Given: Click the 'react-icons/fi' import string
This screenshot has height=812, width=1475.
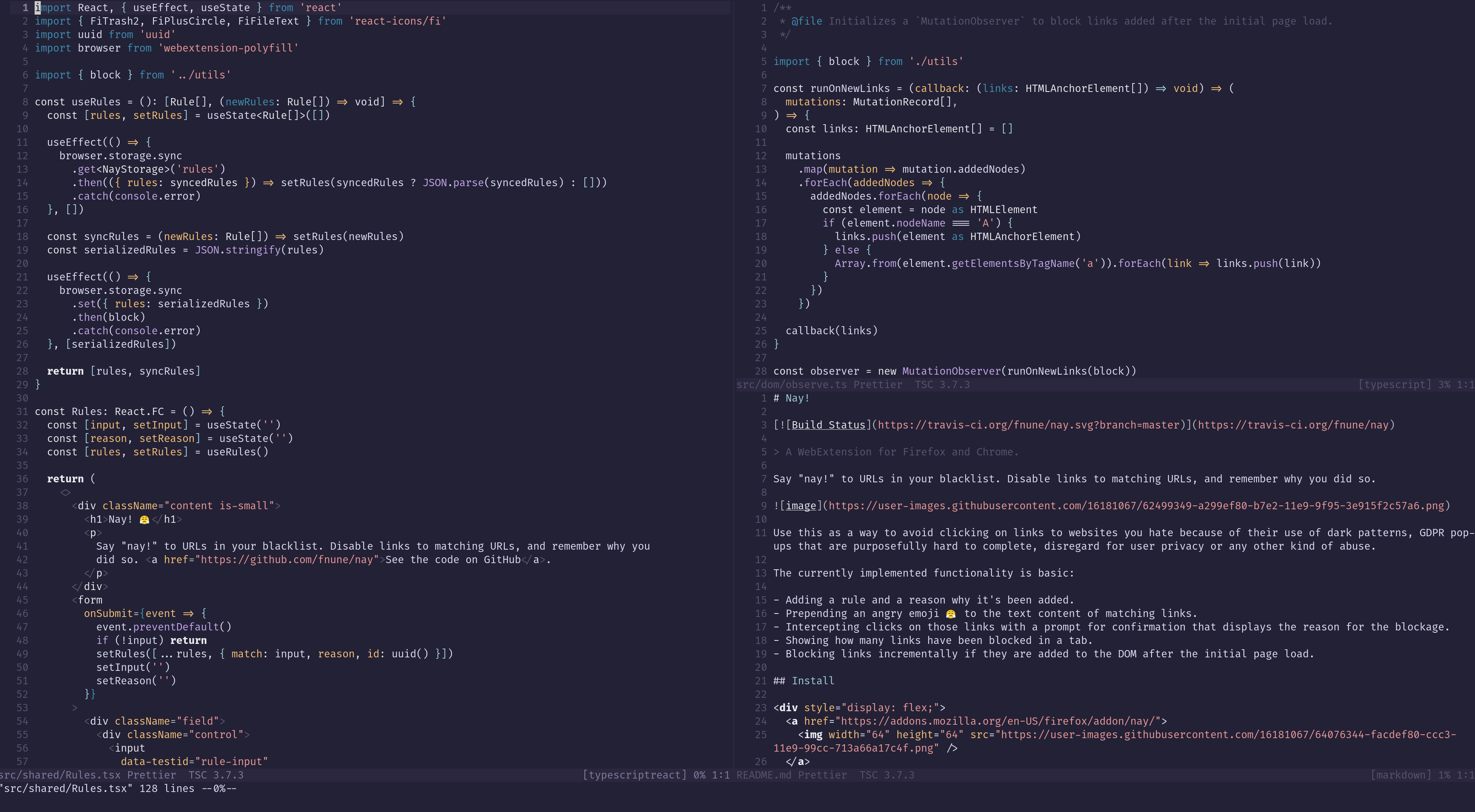Looking at the screenshot, I should 397,21.
